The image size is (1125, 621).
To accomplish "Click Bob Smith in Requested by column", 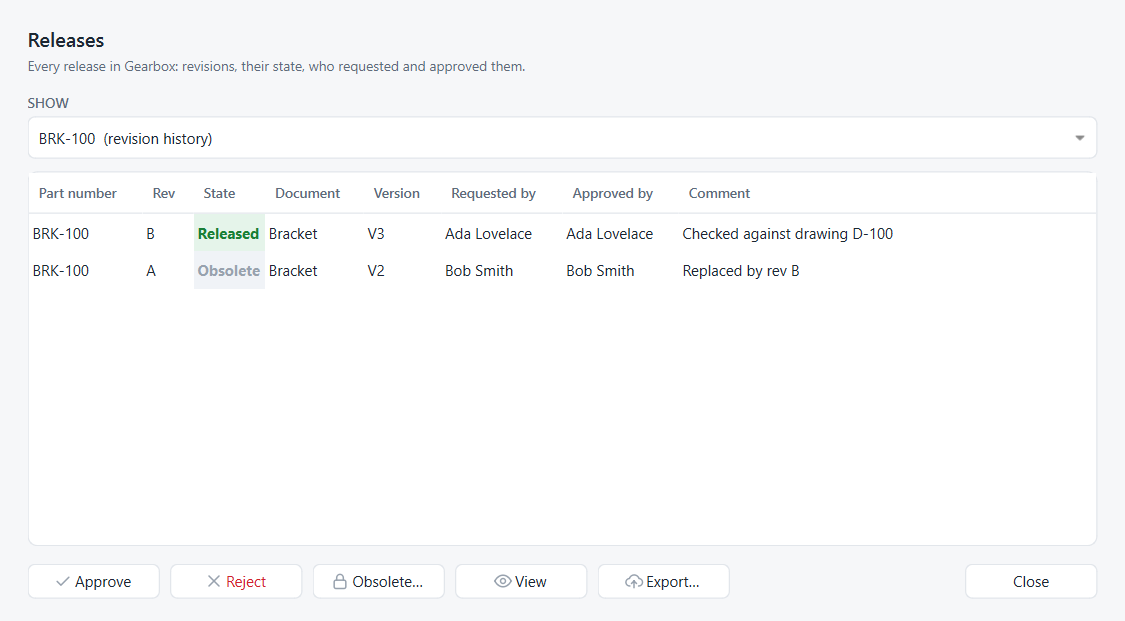I will click(x=479, y=271).
